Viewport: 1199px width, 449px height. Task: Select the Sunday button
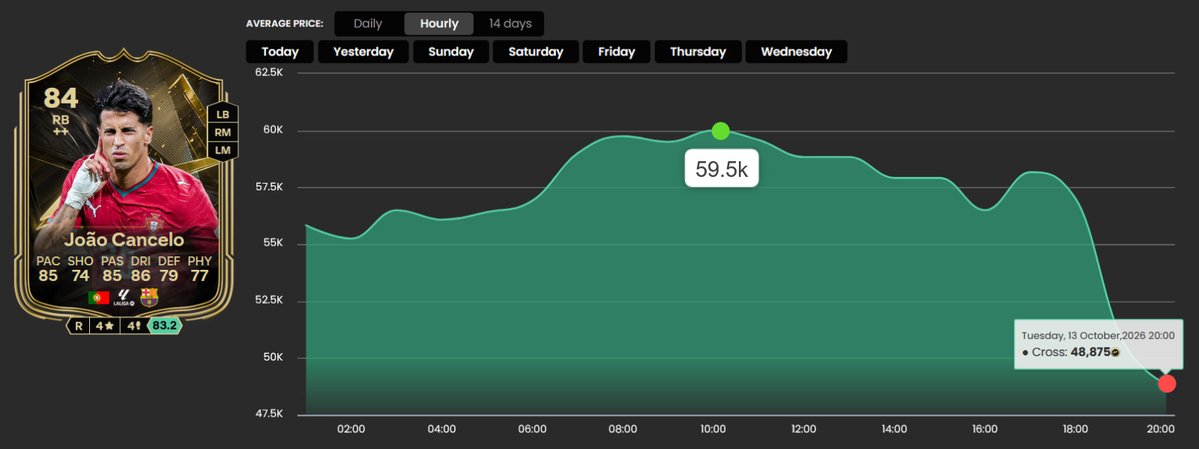(451, 52)
